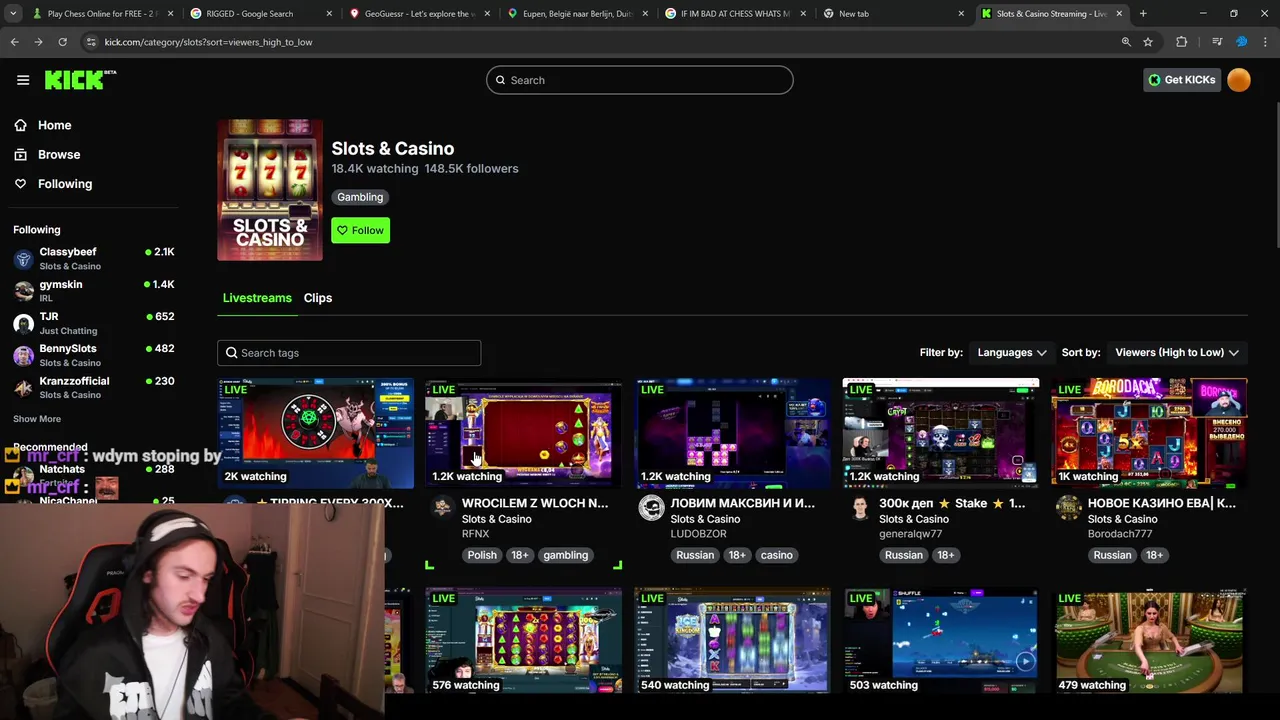Open BennySlots channel in Following list

click(94, 354)
